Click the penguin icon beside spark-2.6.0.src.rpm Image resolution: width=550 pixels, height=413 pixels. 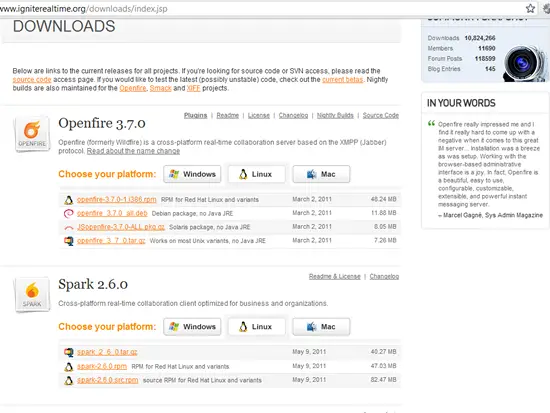click(69, 380)
